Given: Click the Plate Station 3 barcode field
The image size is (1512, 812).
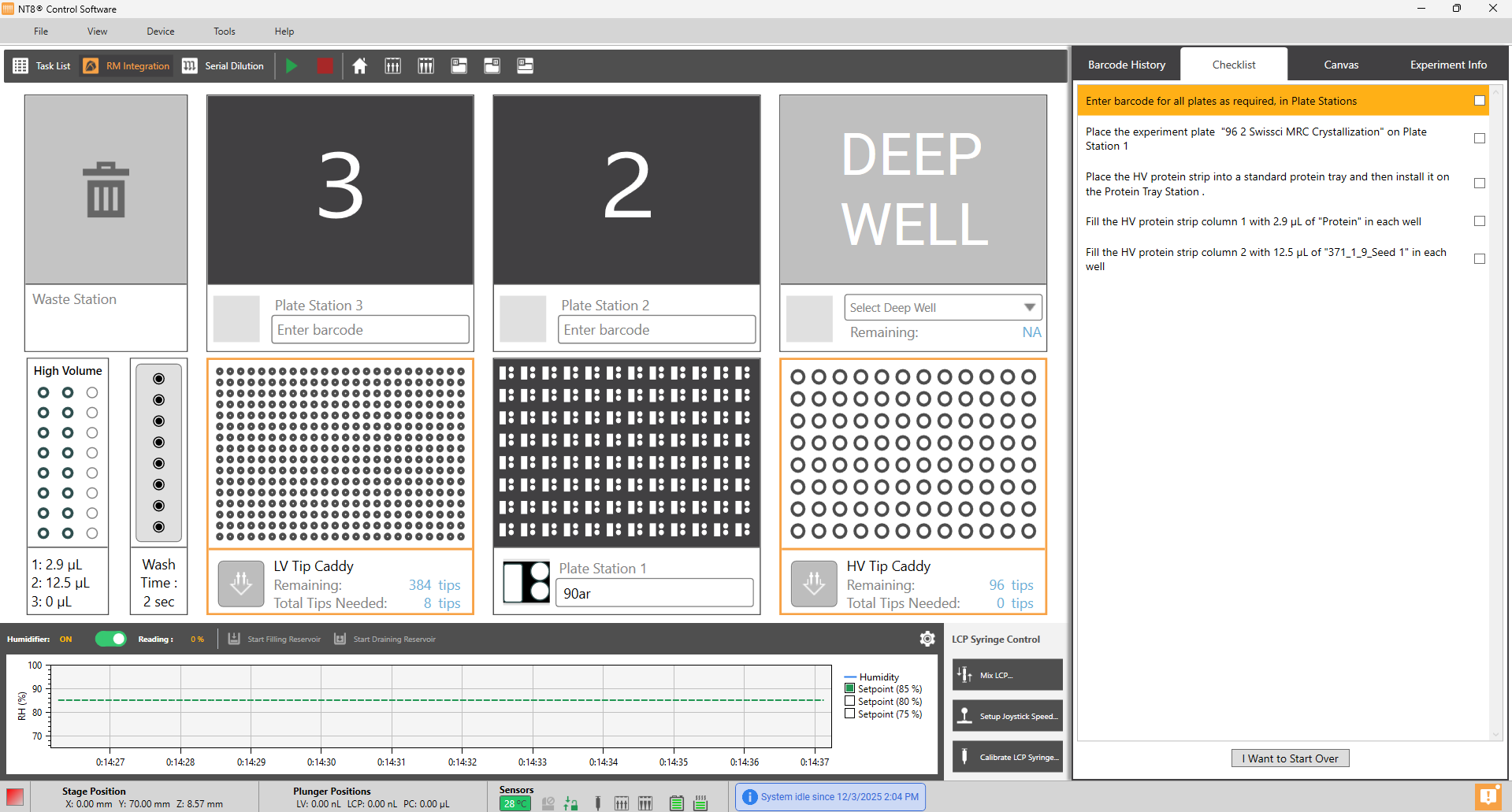Looking at the screenshot, I should pyautogui.click(x=370, y=330).
